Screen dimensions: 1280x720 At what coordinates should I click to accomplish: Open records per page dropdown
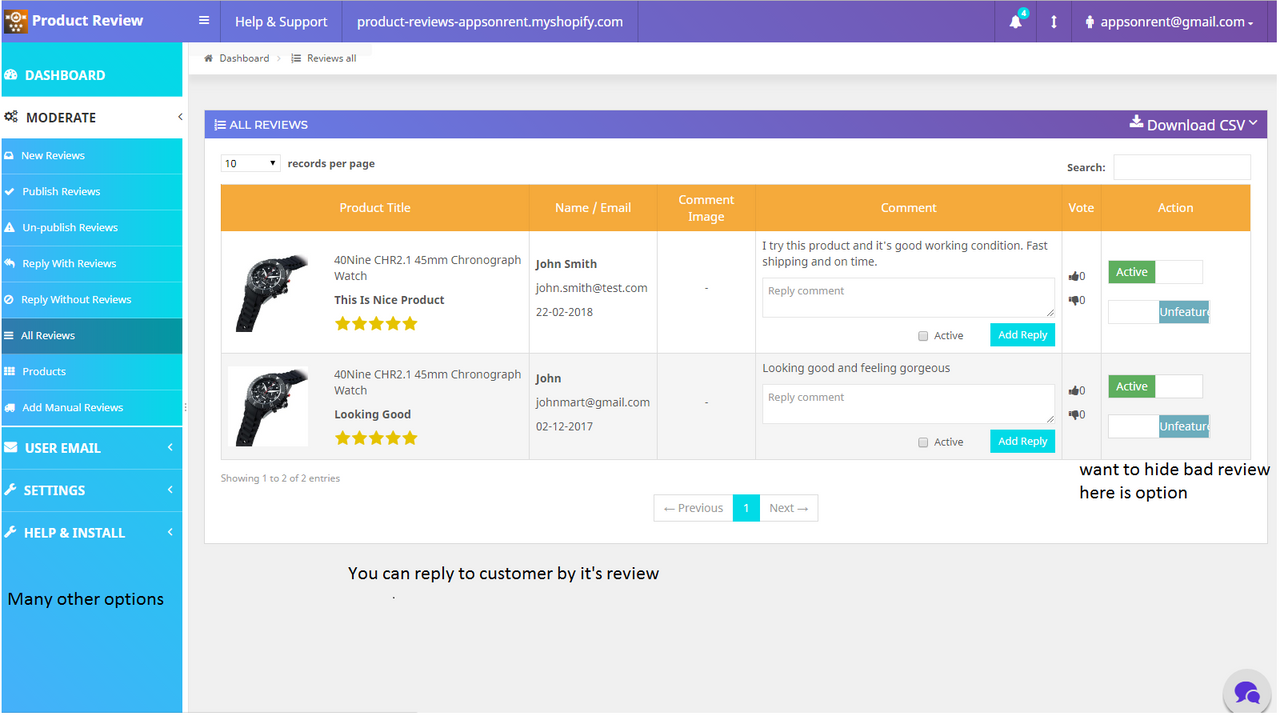tap(251, 164)
